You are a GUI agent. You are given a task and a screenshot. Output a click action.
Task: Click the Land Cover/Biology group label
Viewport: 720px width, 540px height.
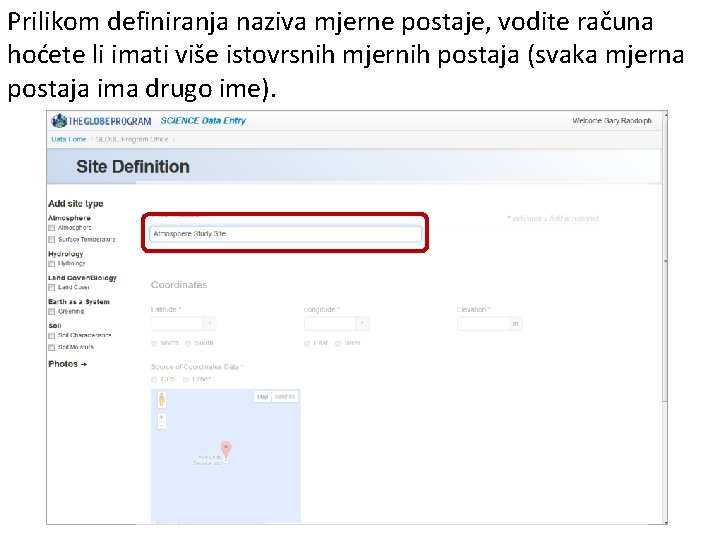83,278
